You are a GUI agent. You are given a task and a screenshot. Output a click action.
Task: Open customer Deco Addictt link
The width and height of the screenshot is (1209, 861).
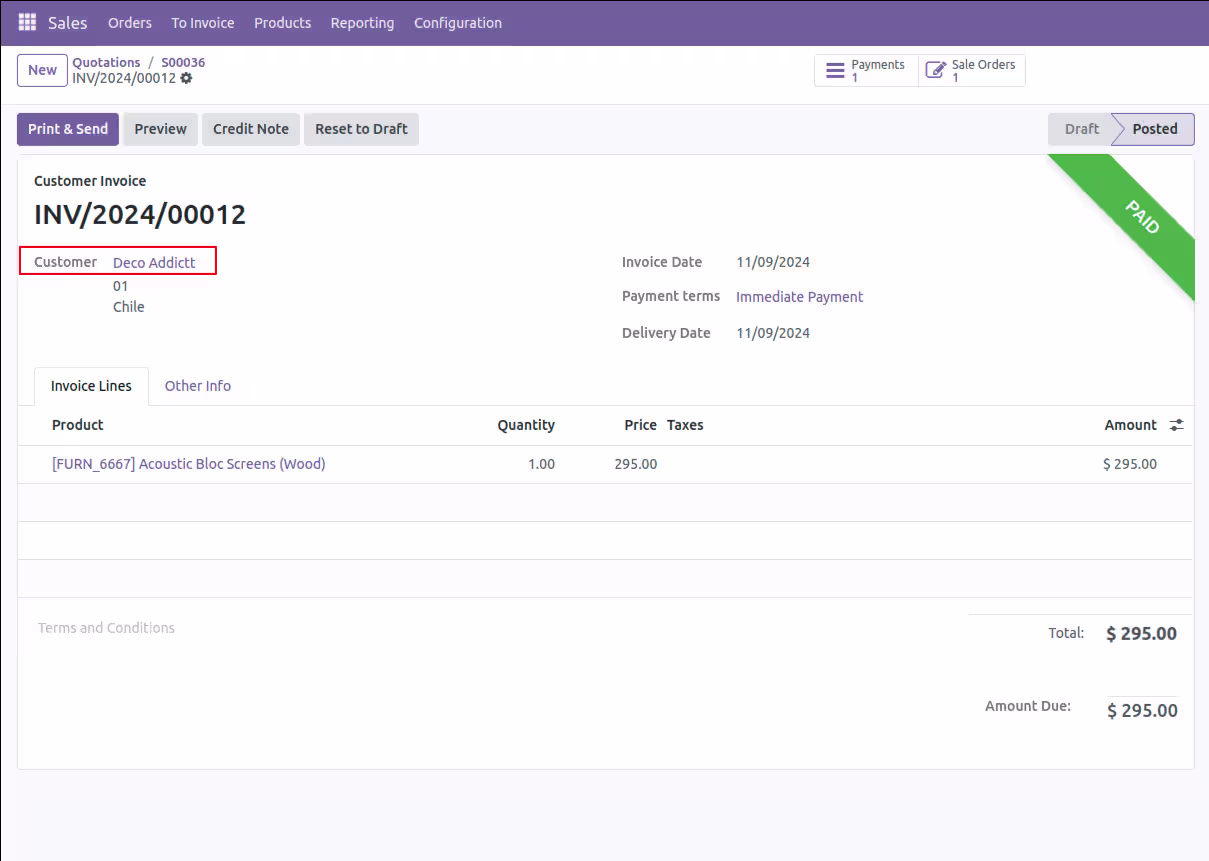(154, 263)
